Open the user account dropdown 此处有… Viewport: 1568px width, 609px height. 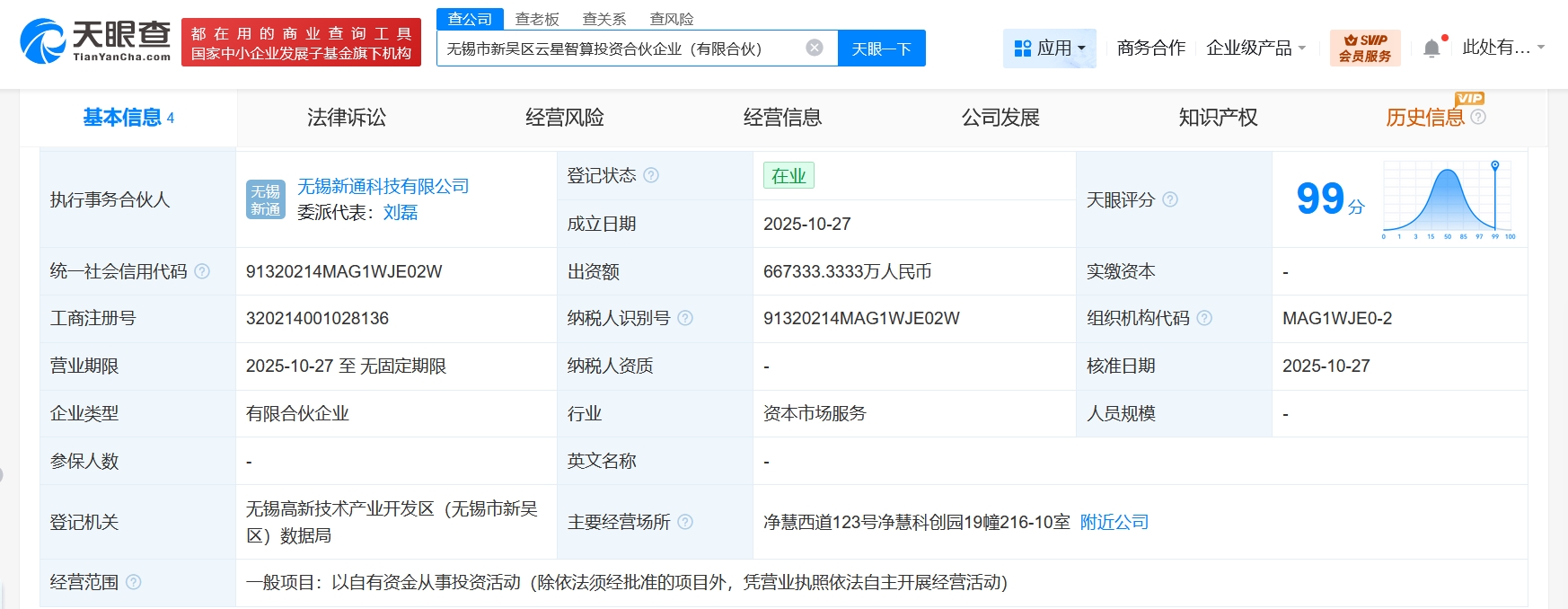(1502, 48)
